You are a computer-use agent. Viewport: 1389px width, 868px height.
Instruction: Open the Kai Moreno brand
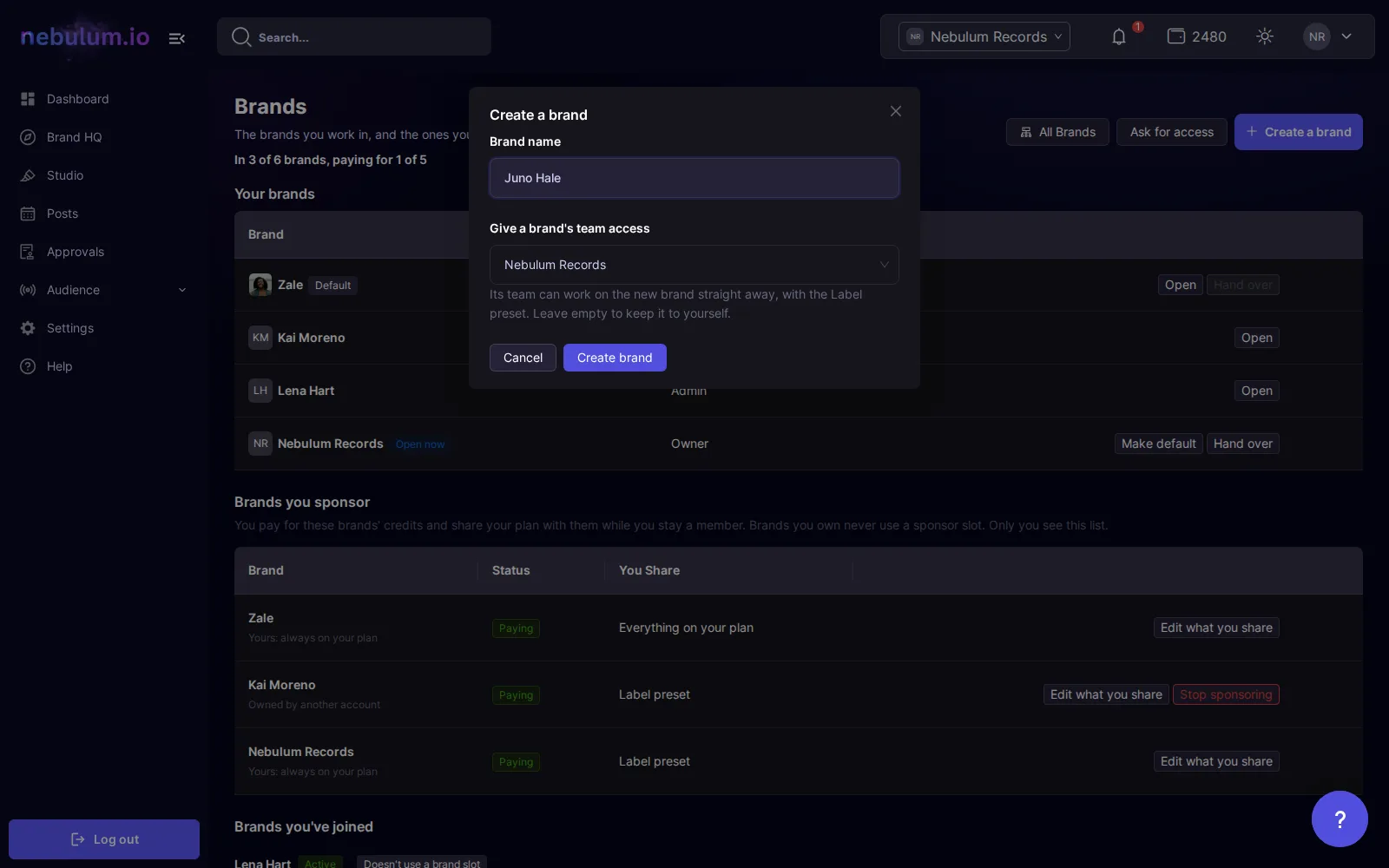pos(1257,338)
